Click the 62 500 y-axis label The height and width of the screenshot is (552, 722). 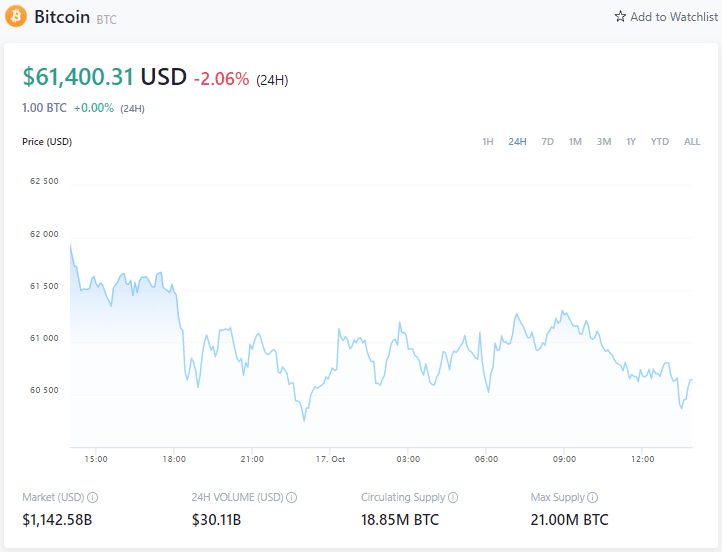(x=44, y=181)
